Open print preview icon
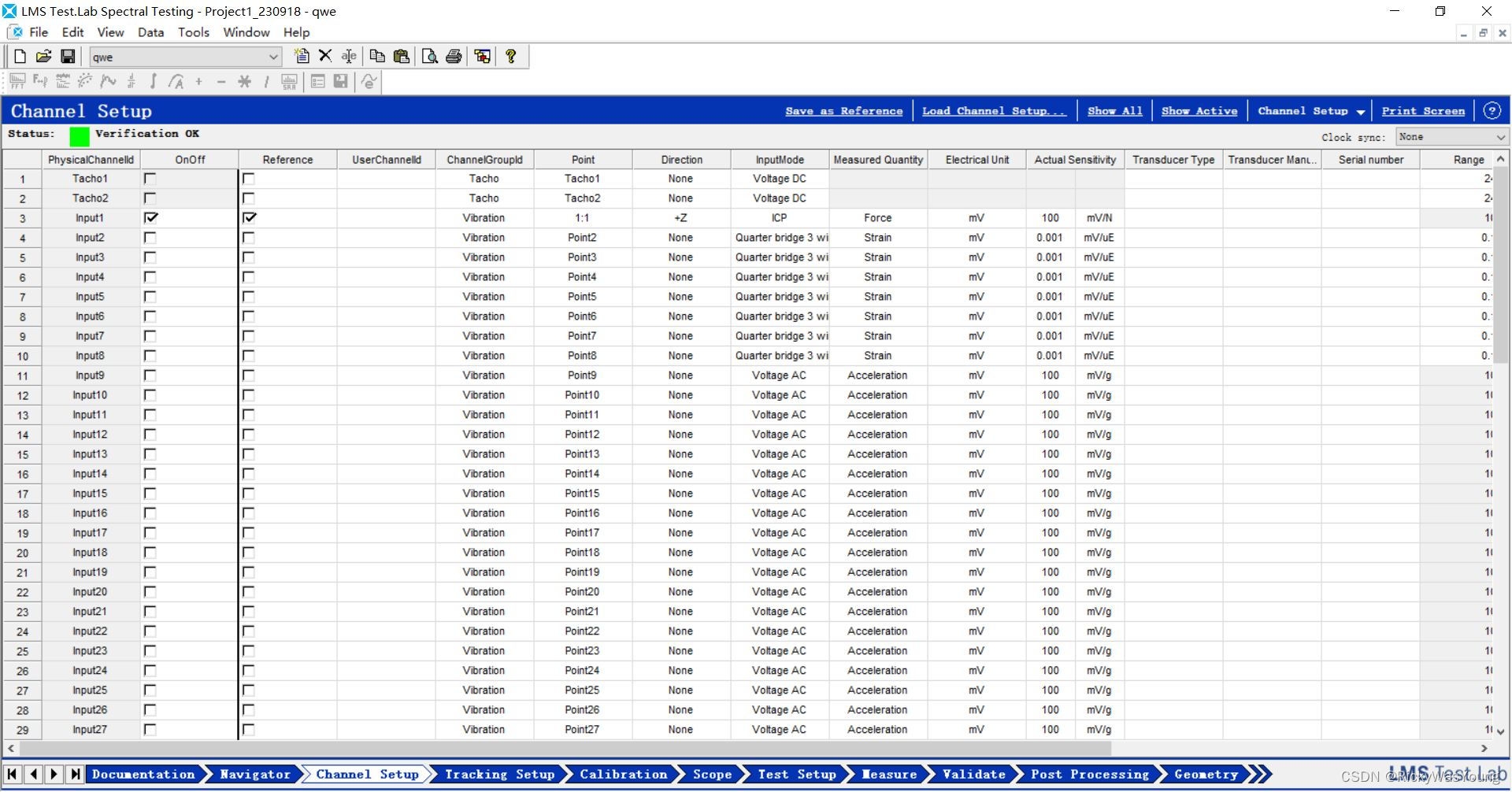 pyautogui.click(x=430, y=57)
